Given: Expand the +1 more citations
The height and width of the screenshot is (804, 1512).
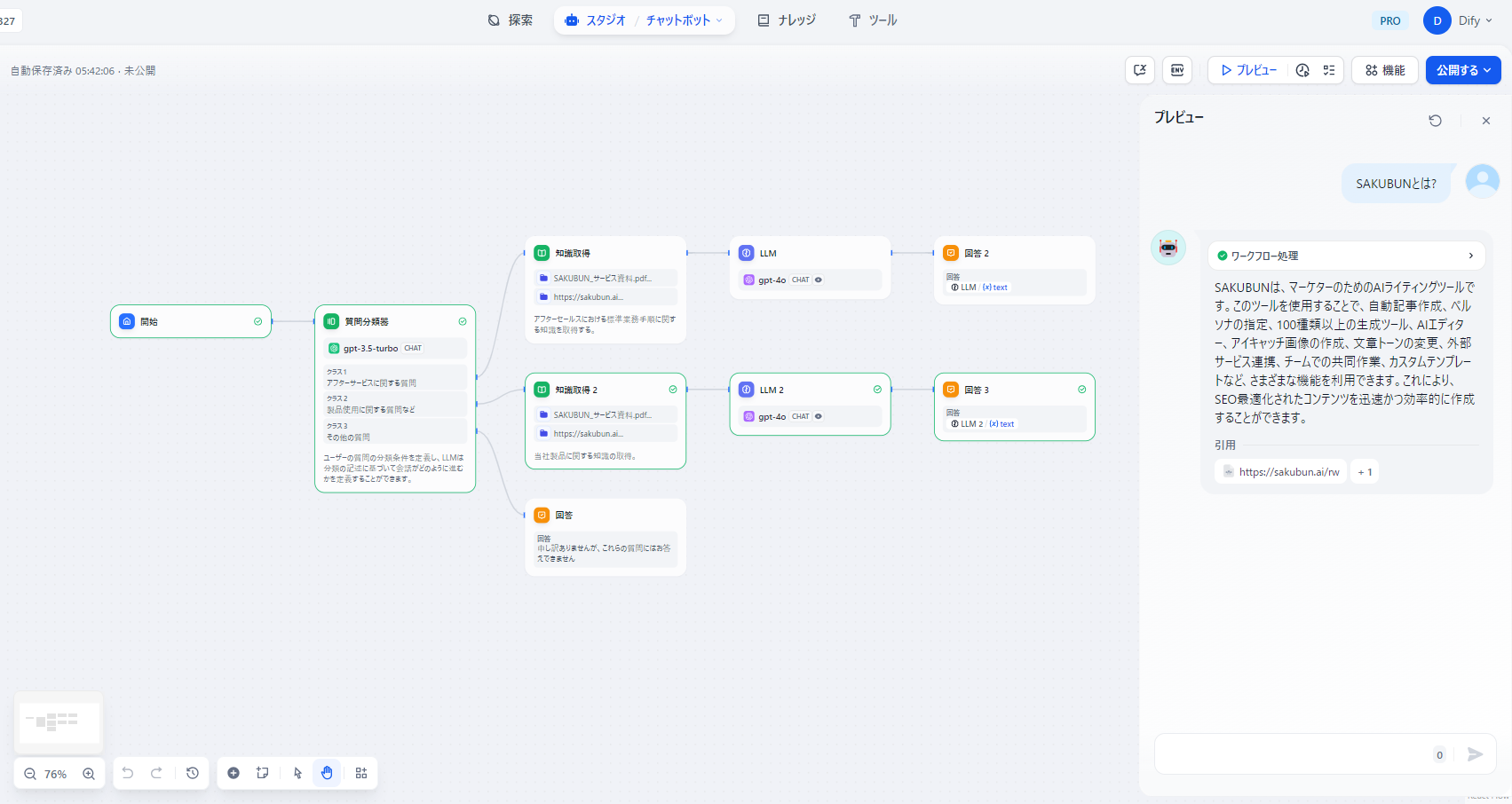Looking at the screenshot, I should tap(1366, 472).
